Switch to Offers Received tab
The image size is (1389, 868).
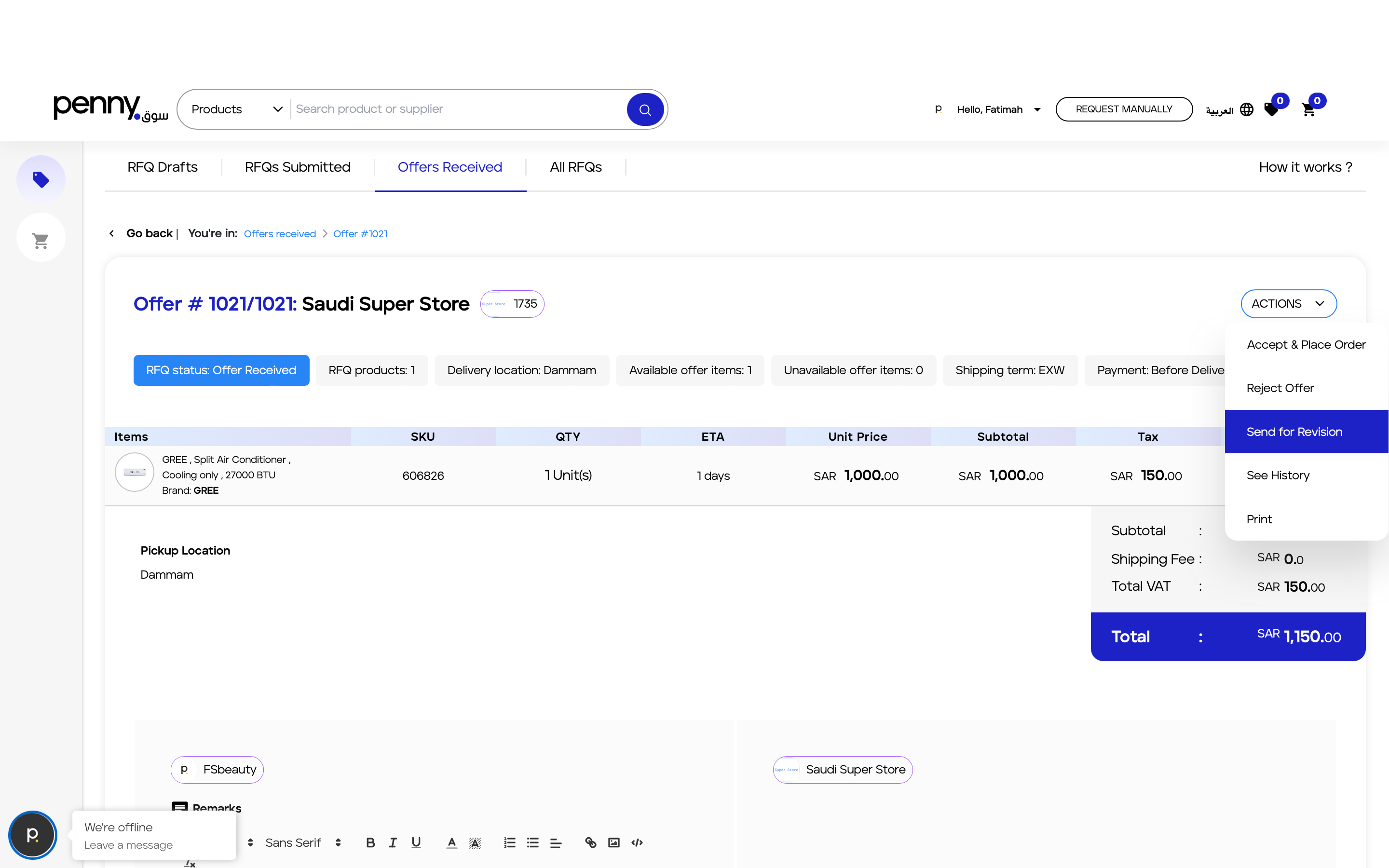[x=450, y=167]
